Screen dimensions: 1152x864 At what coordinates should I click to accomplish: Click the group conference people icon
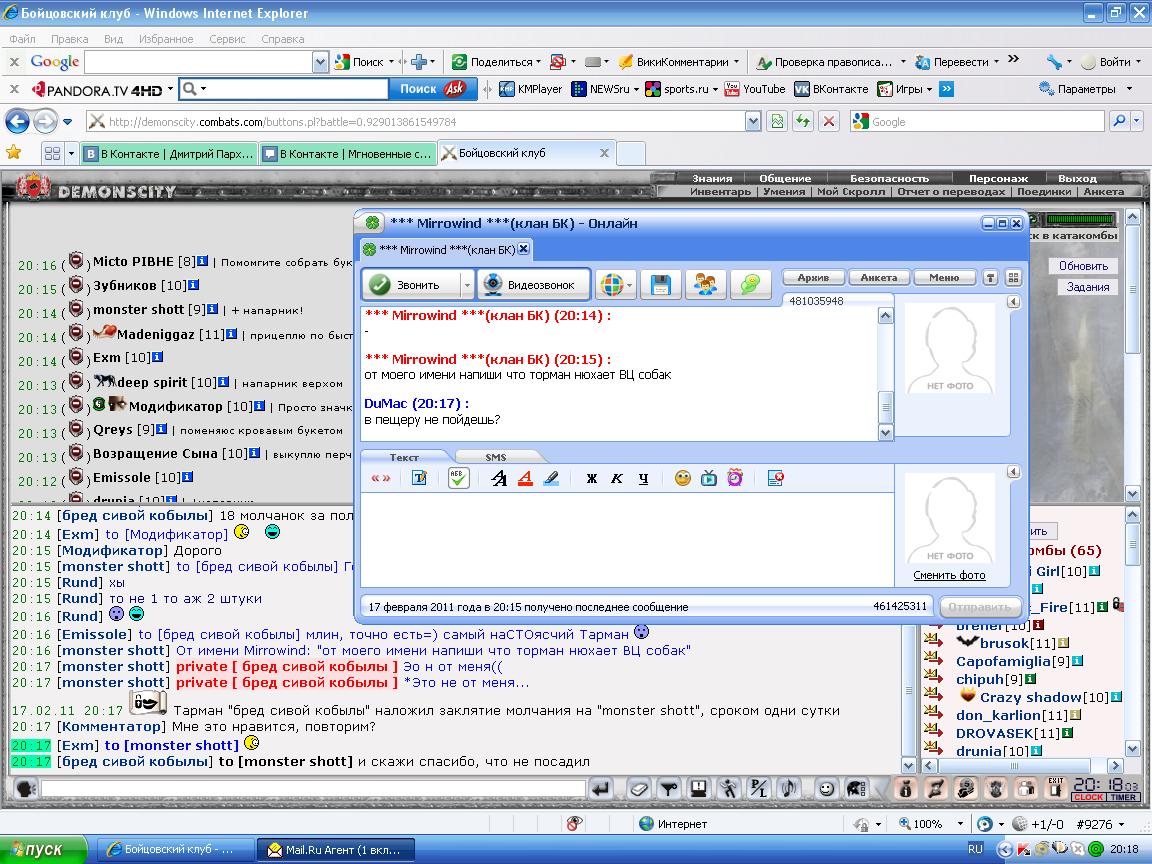pos(705,284)
